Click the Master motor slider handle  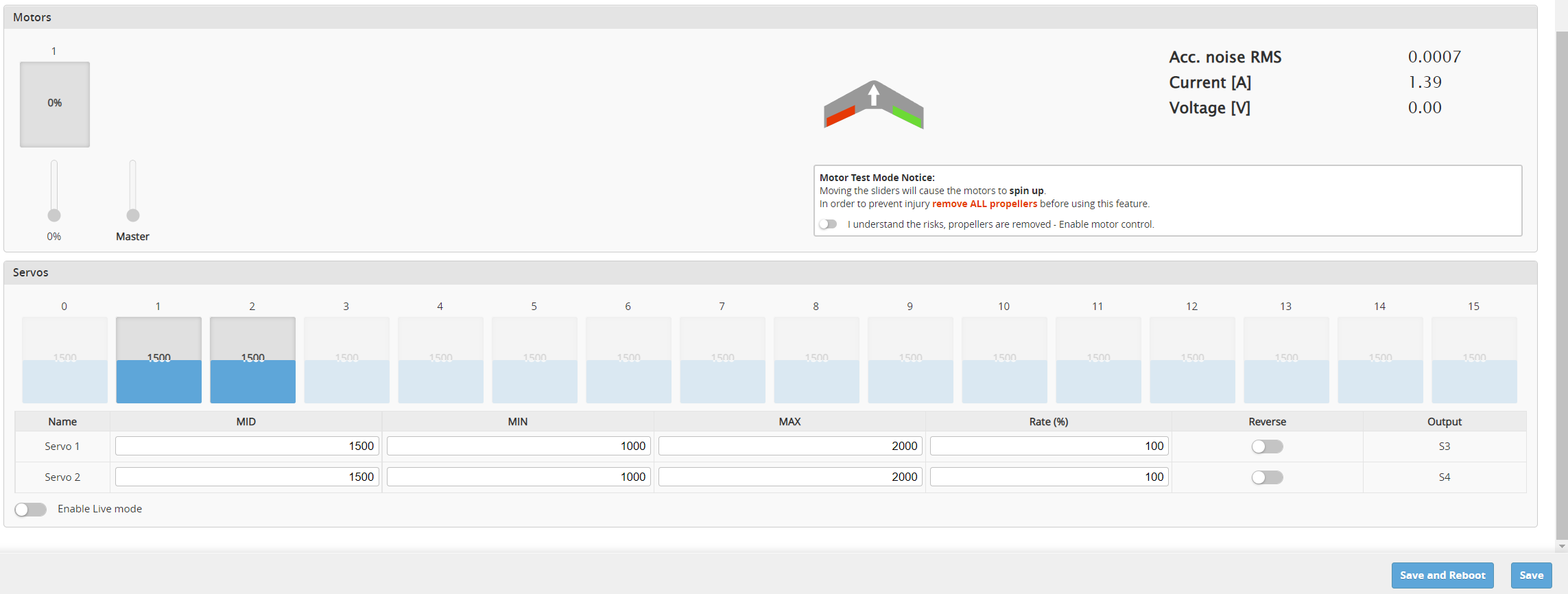(x=133, y=215)
